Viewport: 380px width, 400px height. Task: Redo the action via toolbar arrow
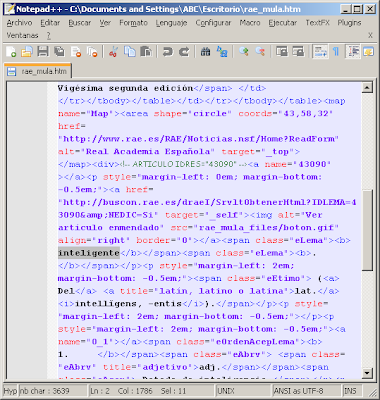pyautogui.click(x=184, y=52)
